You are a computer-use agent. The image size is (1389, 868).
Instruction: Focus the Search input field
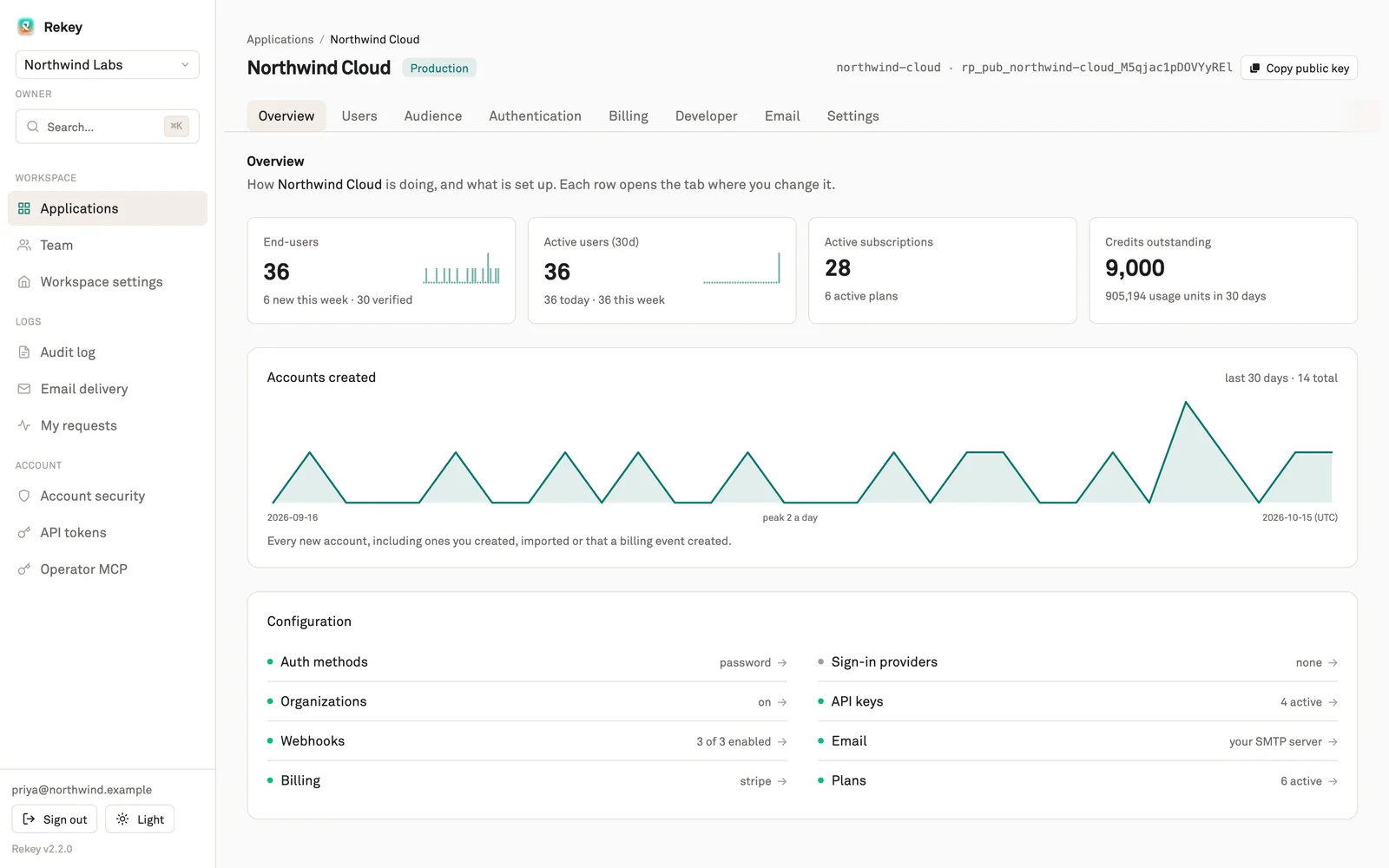pos(108,127)
